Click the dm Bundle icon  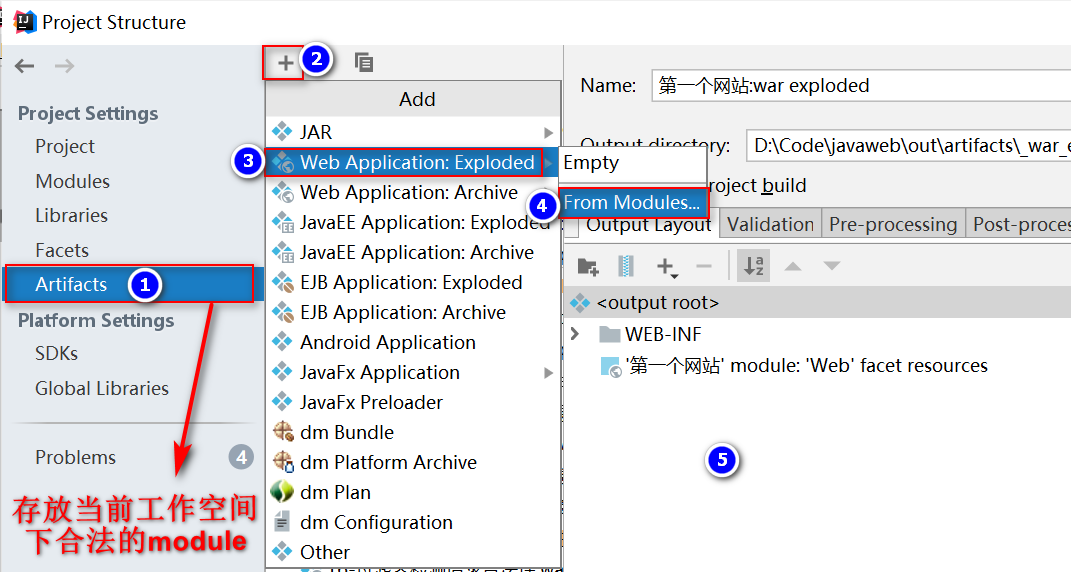283,431
